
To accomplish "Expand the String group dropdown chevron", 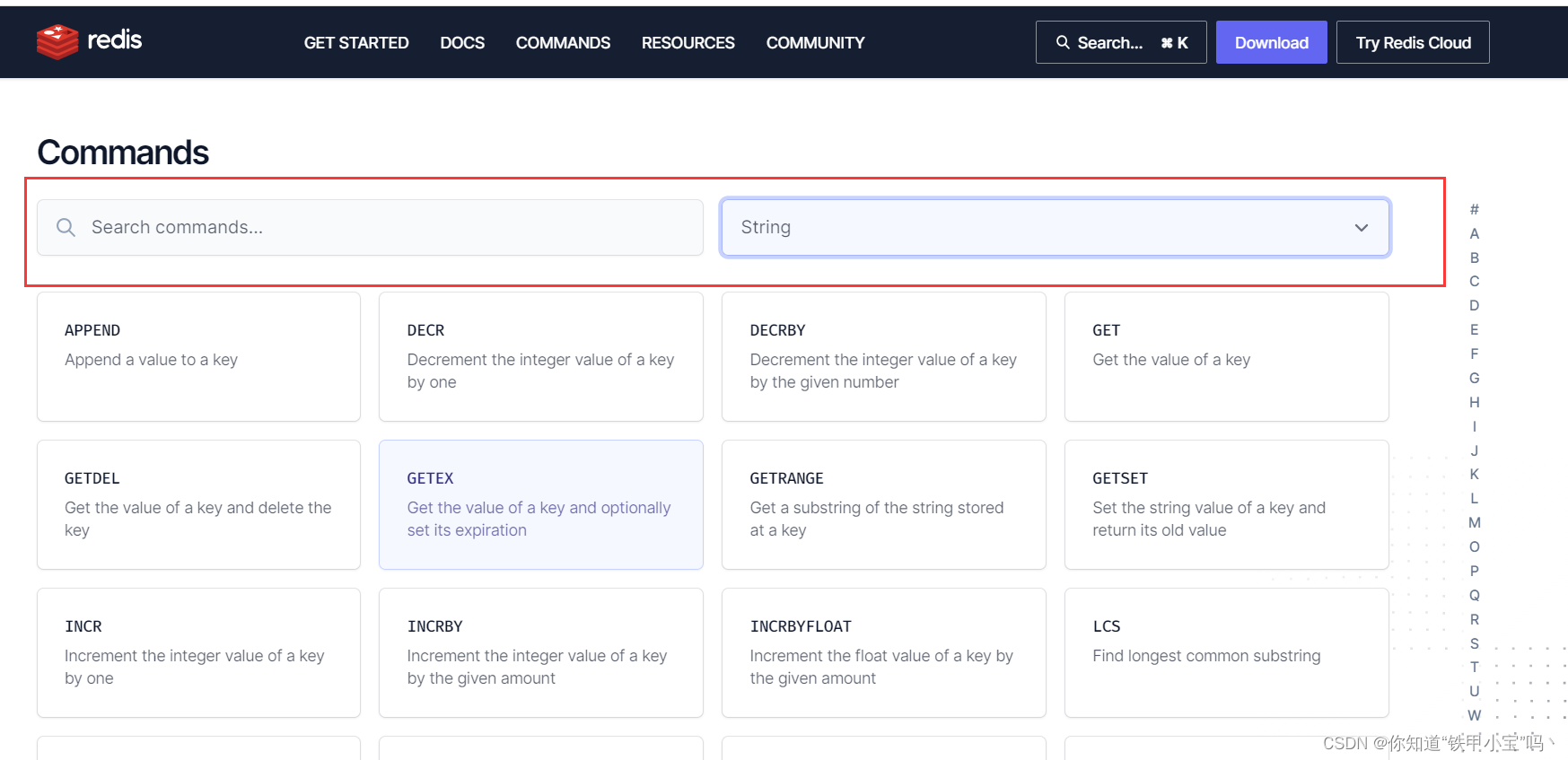I will coord(1361,228).
